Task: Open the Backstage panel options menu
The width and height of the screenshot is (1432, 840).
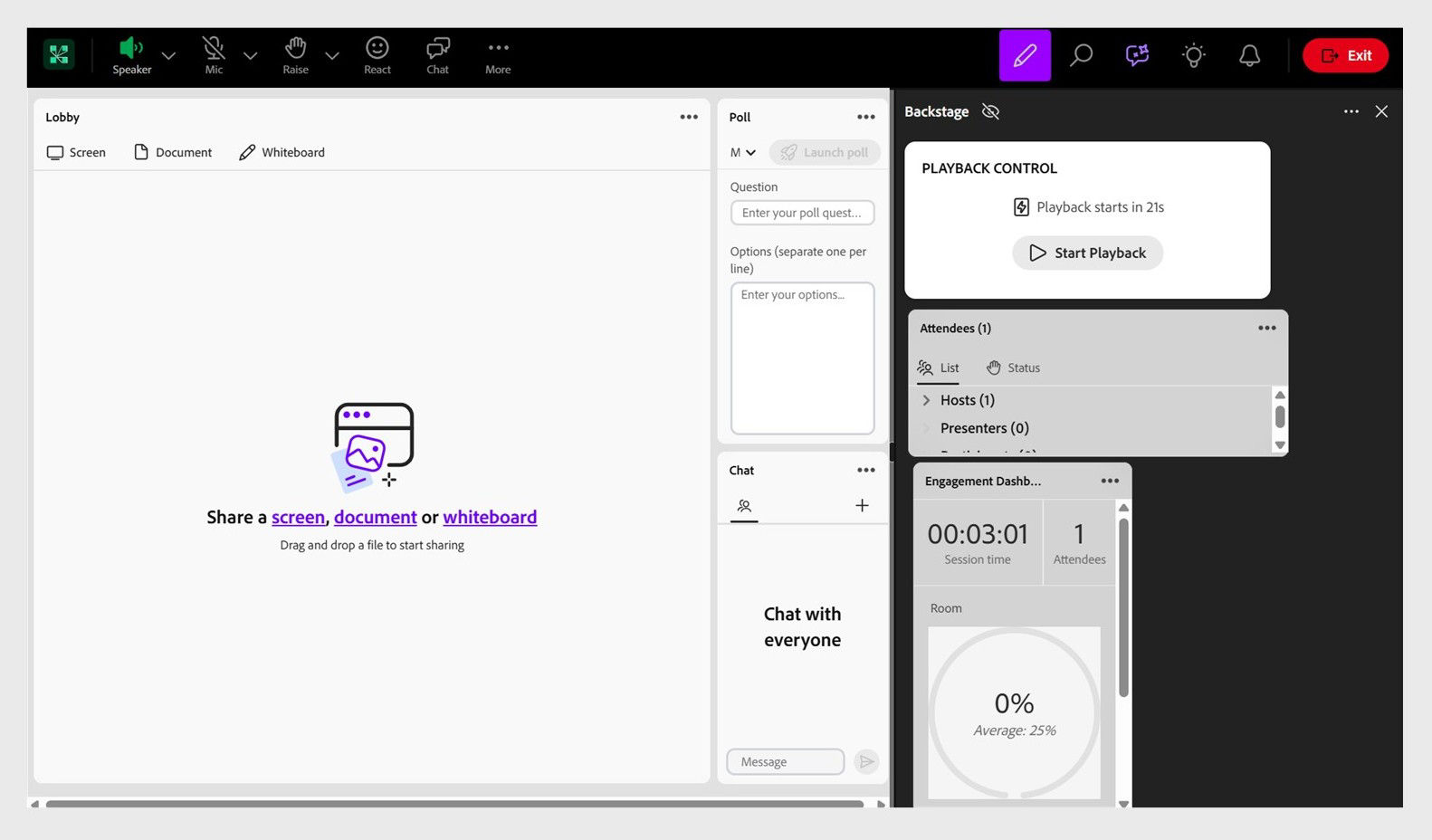Action: click(1351, 111)
